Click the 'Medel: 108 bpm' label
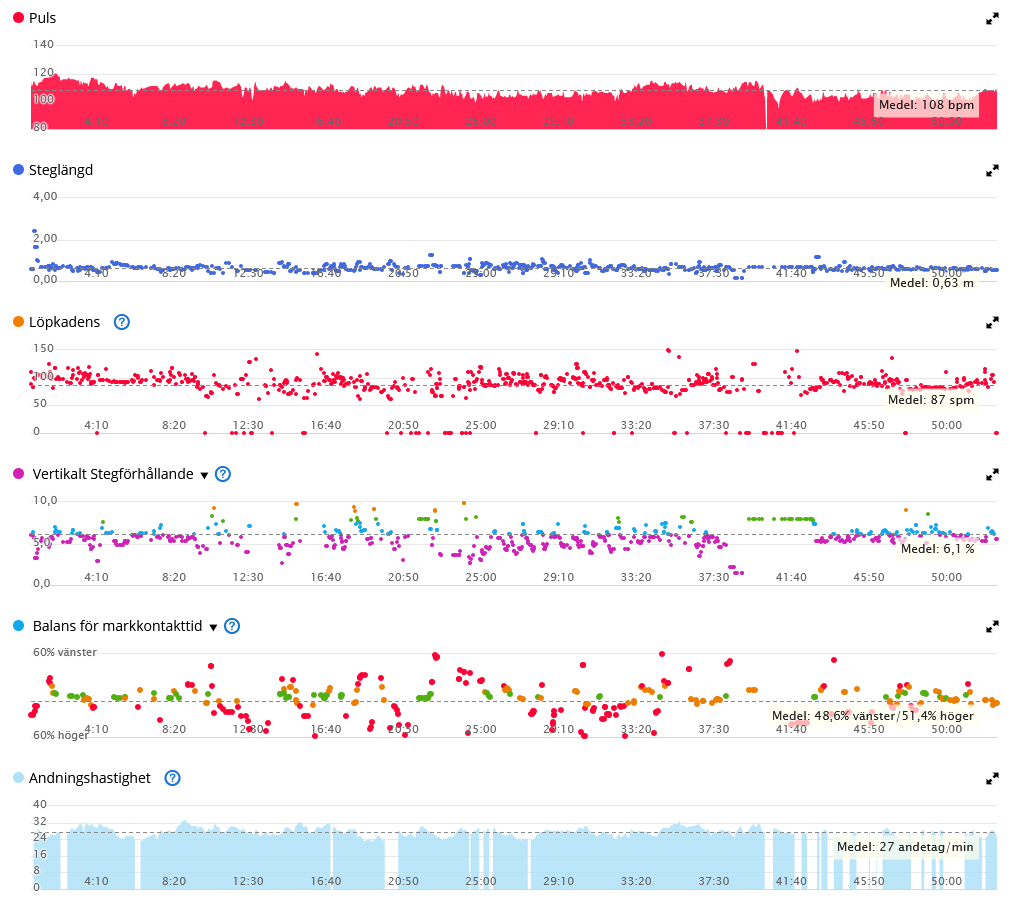This screenshot has height=901, width=1013. pyautogui.click(x=926, y=105)
